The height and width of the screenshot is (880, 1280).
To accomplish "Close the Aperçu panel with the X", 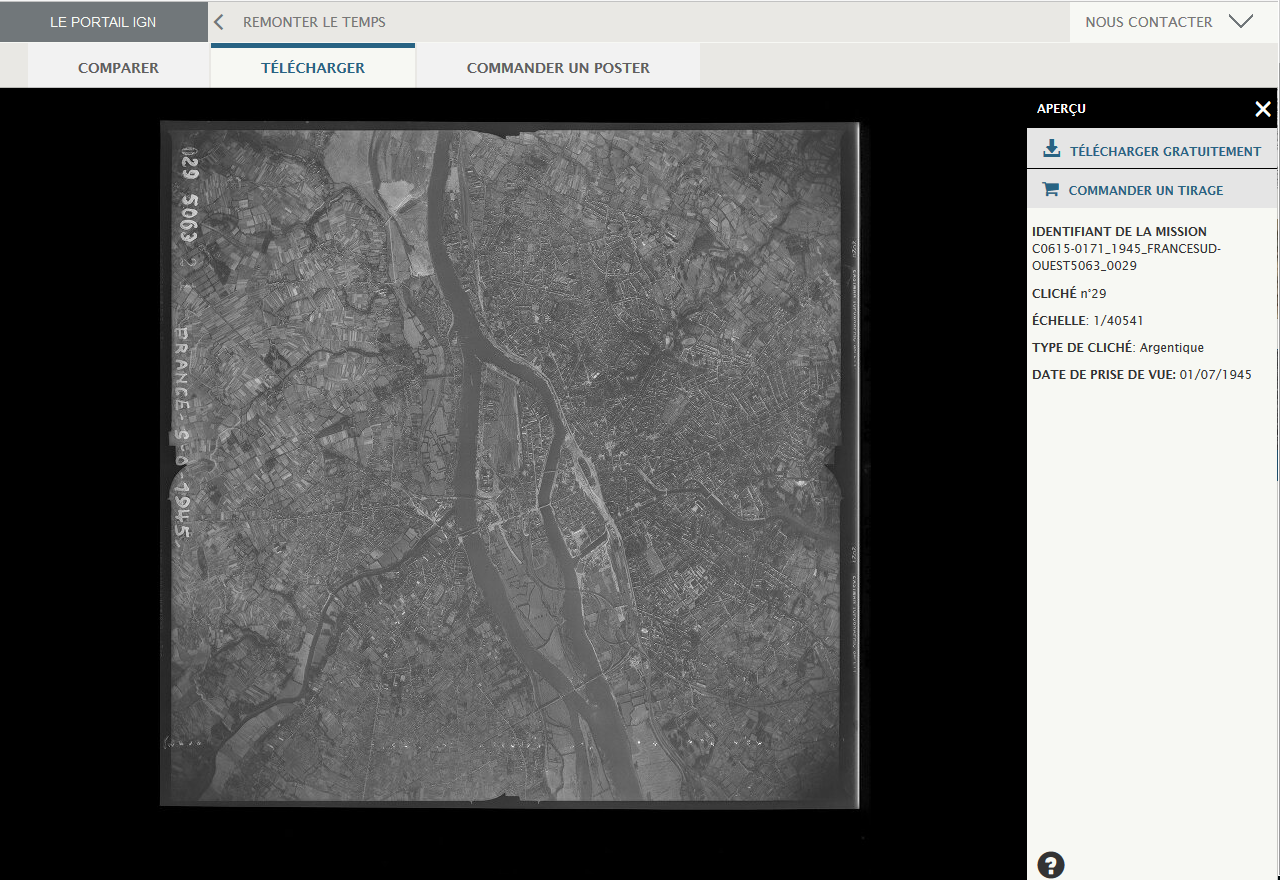I will click(1263, 109).
